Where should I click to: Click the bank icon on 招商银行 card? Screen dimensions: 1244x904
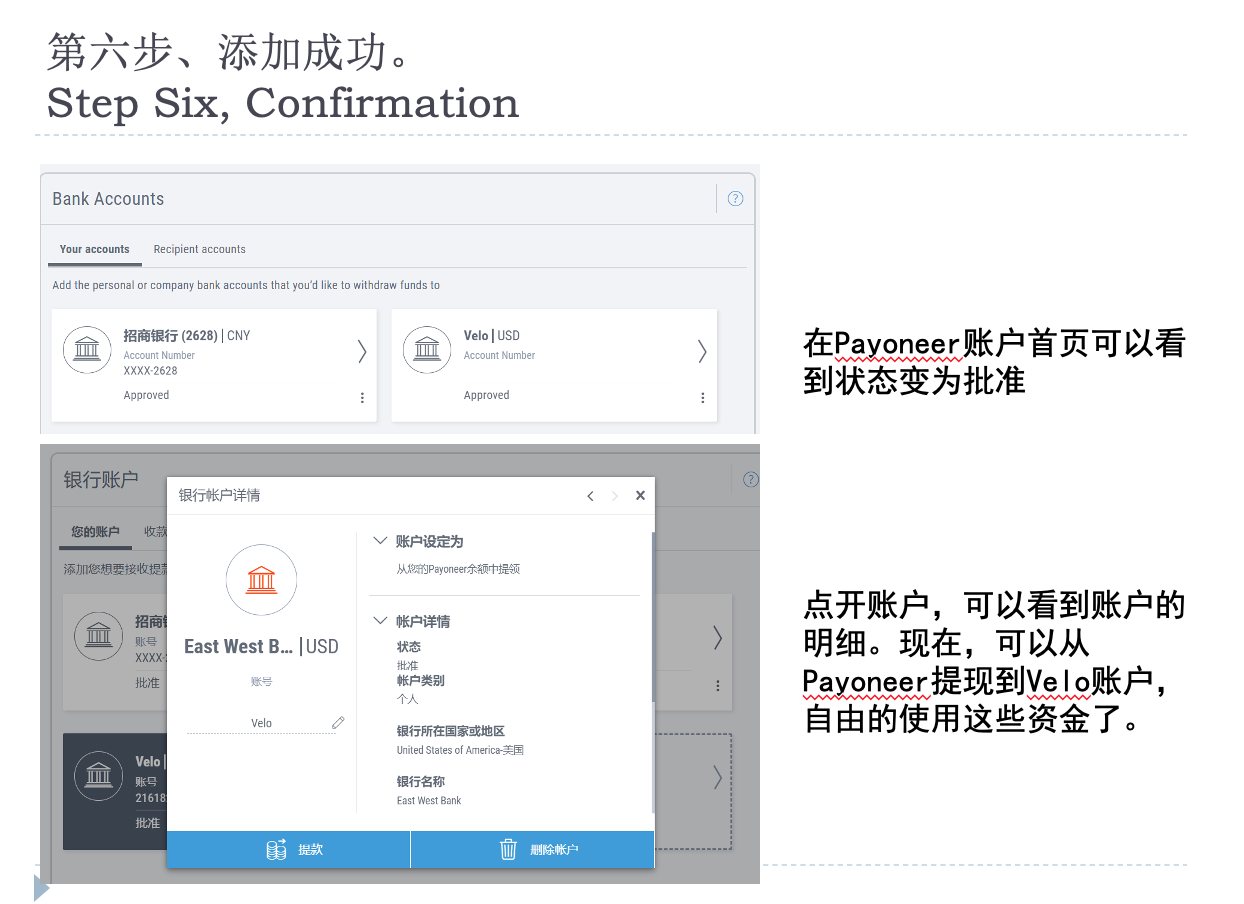coord(87,349)
